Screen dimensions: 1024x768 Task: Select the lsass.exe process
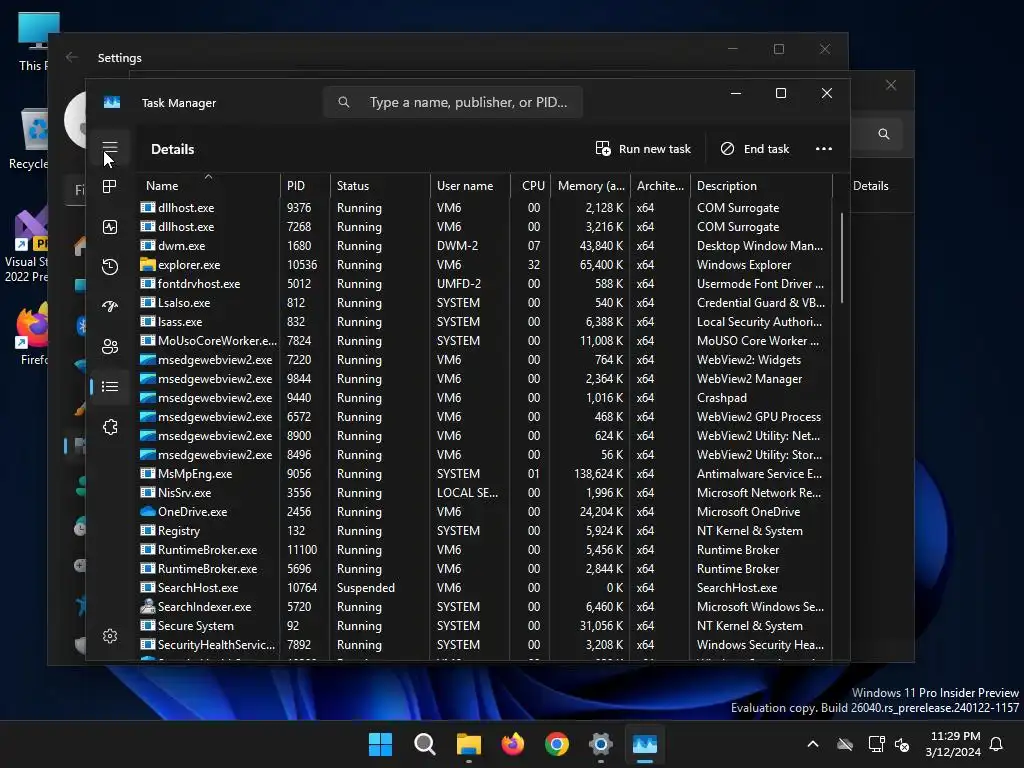point(485,321)
